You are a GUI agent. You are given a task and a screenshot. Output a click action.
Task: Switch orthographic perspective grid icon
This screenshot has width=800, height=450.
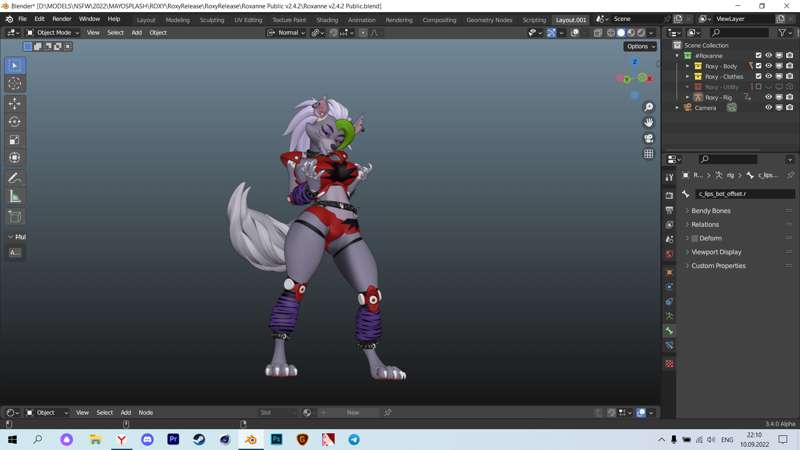point(648,154)
